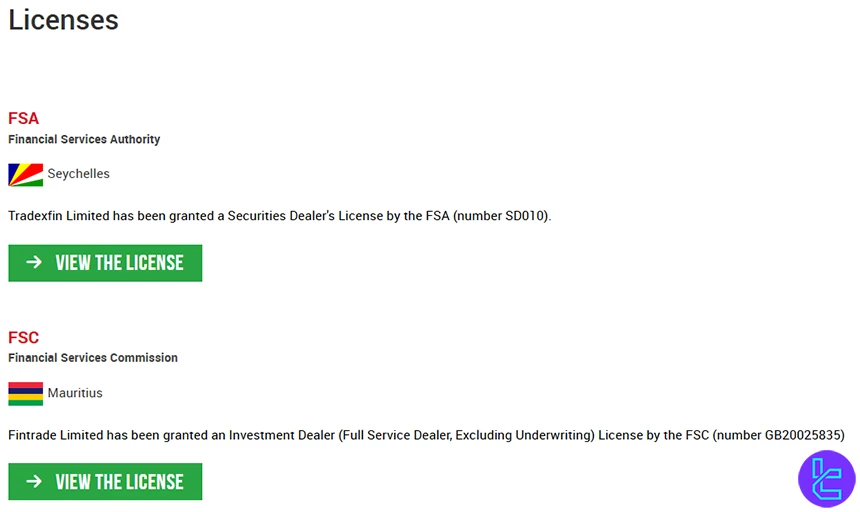
Task: Click the Seychelles flag icon
Action: click(x=25, y=174)
